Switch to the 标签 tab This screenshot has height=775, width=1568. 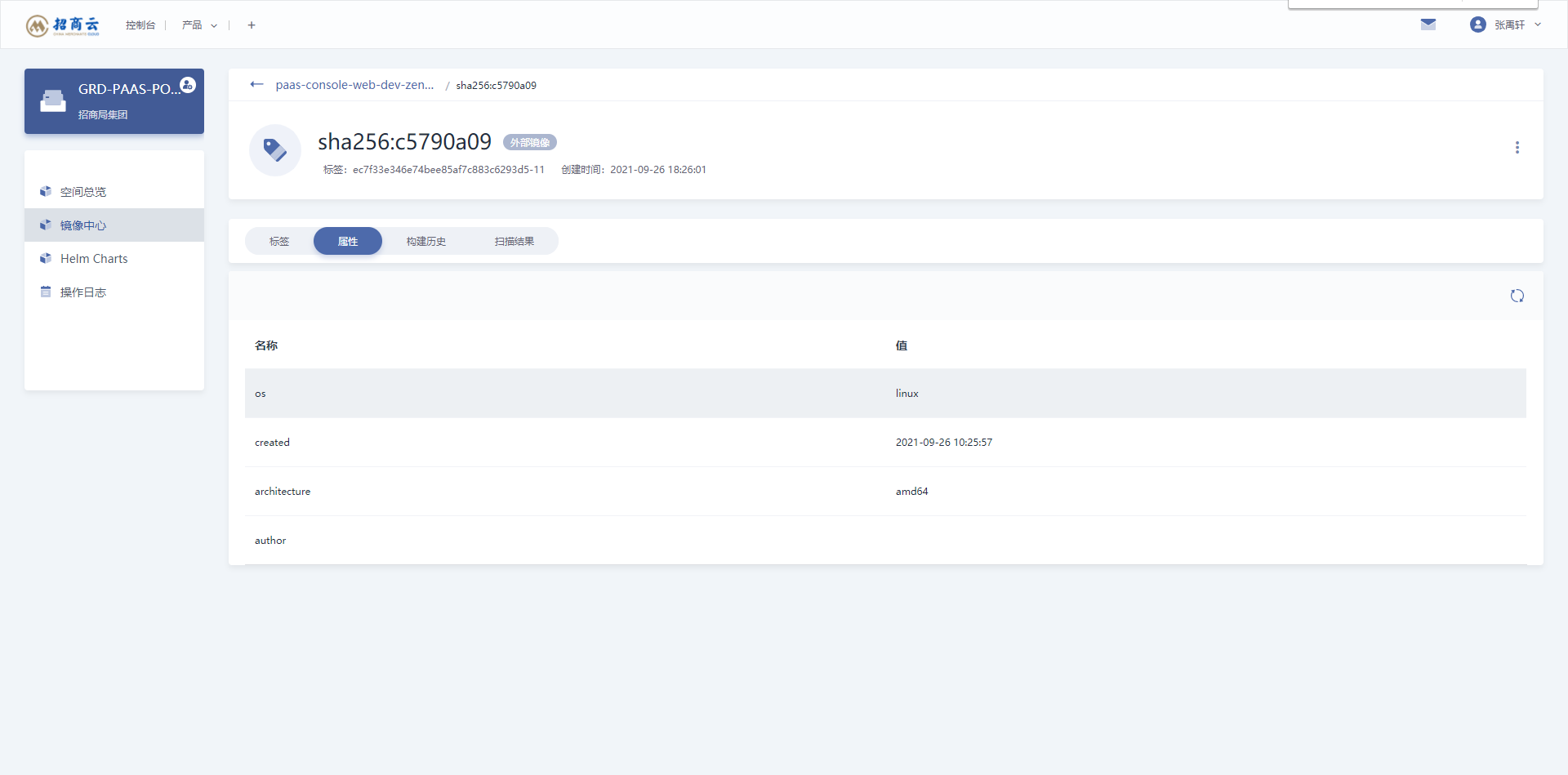click(x=279, y=241)
